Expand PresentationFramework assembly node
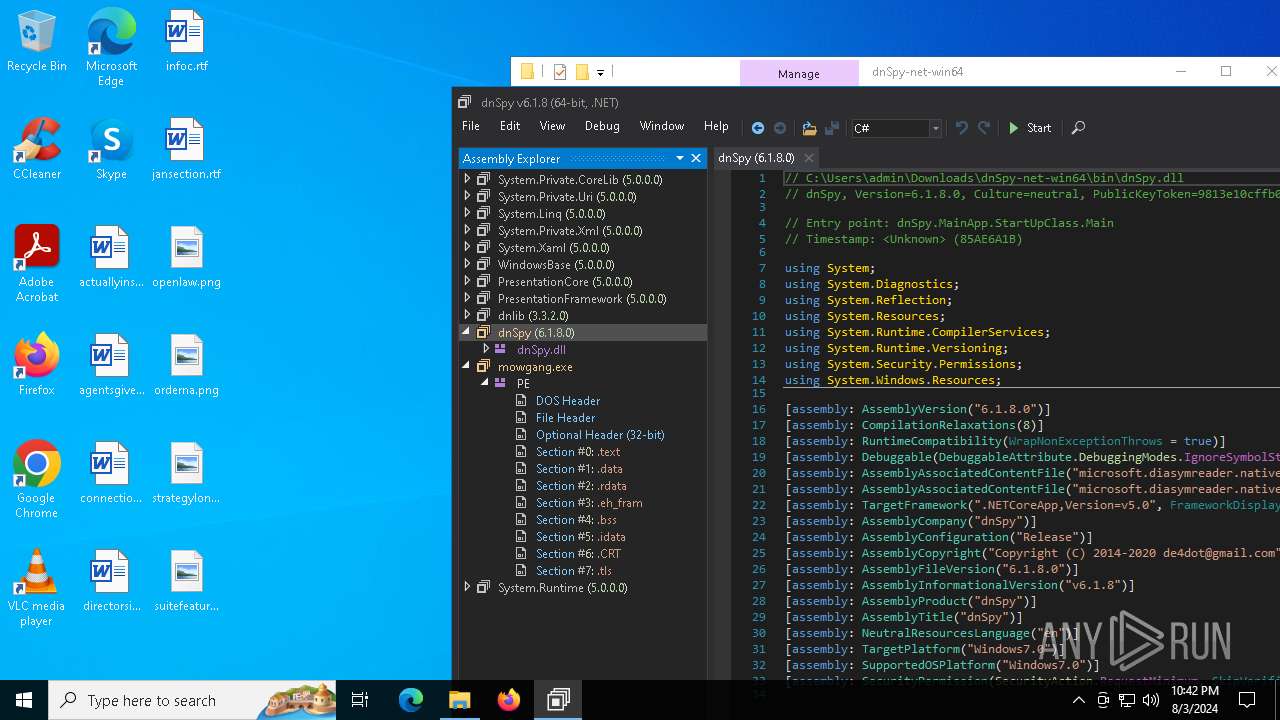The image size is (1280, 720). [467, 299]
